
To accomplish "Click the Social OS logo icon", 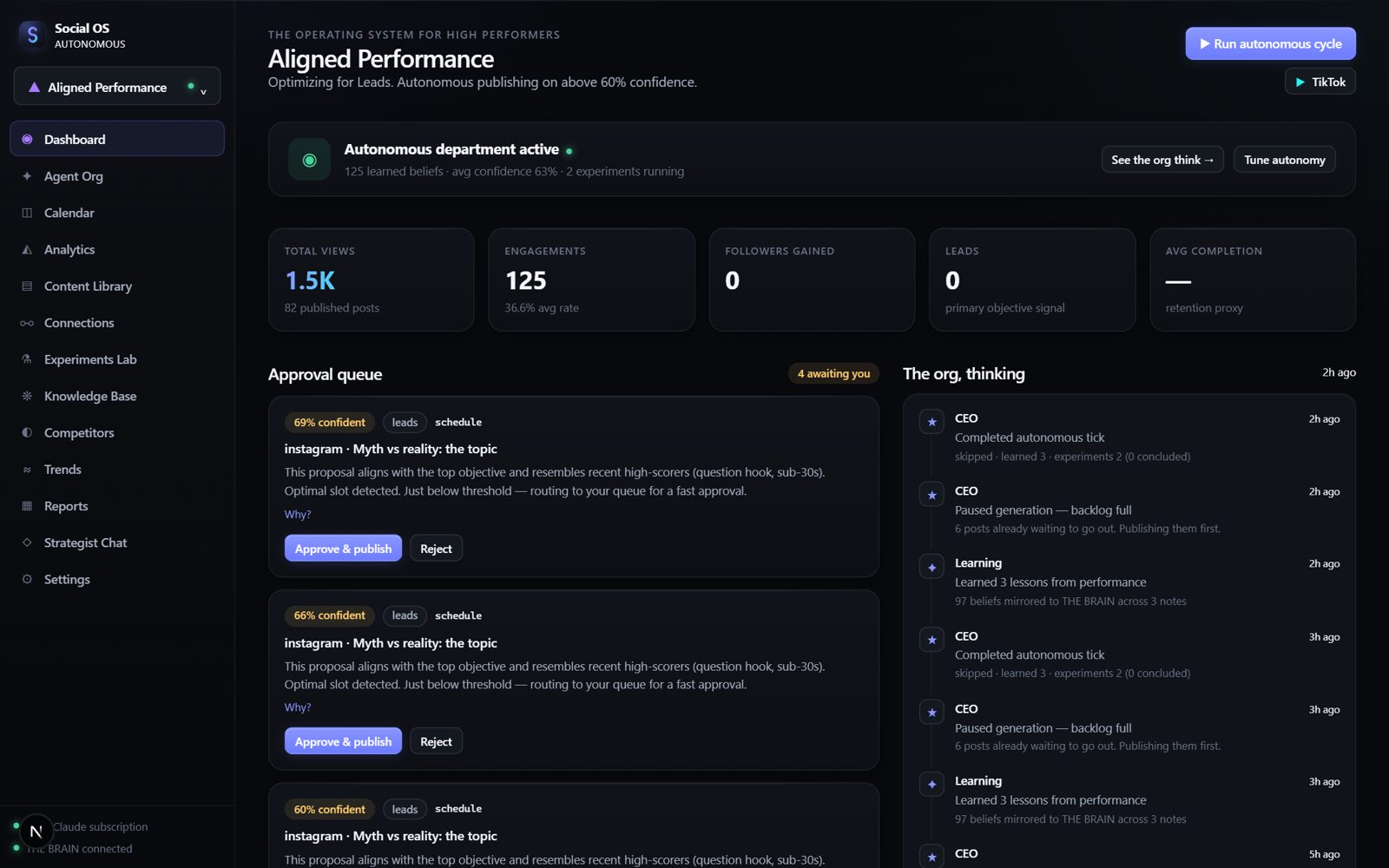I will tap(32, 35).
